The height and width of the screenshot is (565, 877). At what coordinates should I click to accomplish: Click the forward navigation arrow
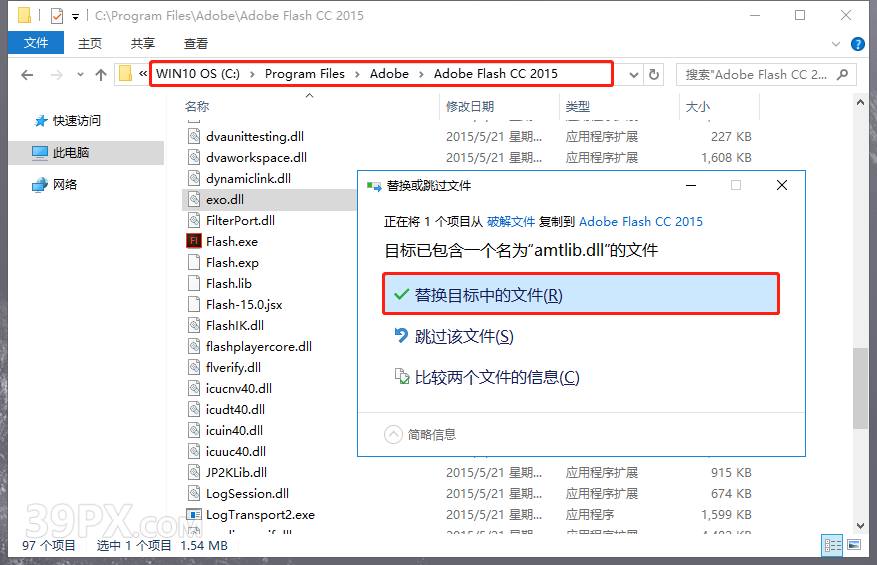pyautogui.click(x=56, y=74)
